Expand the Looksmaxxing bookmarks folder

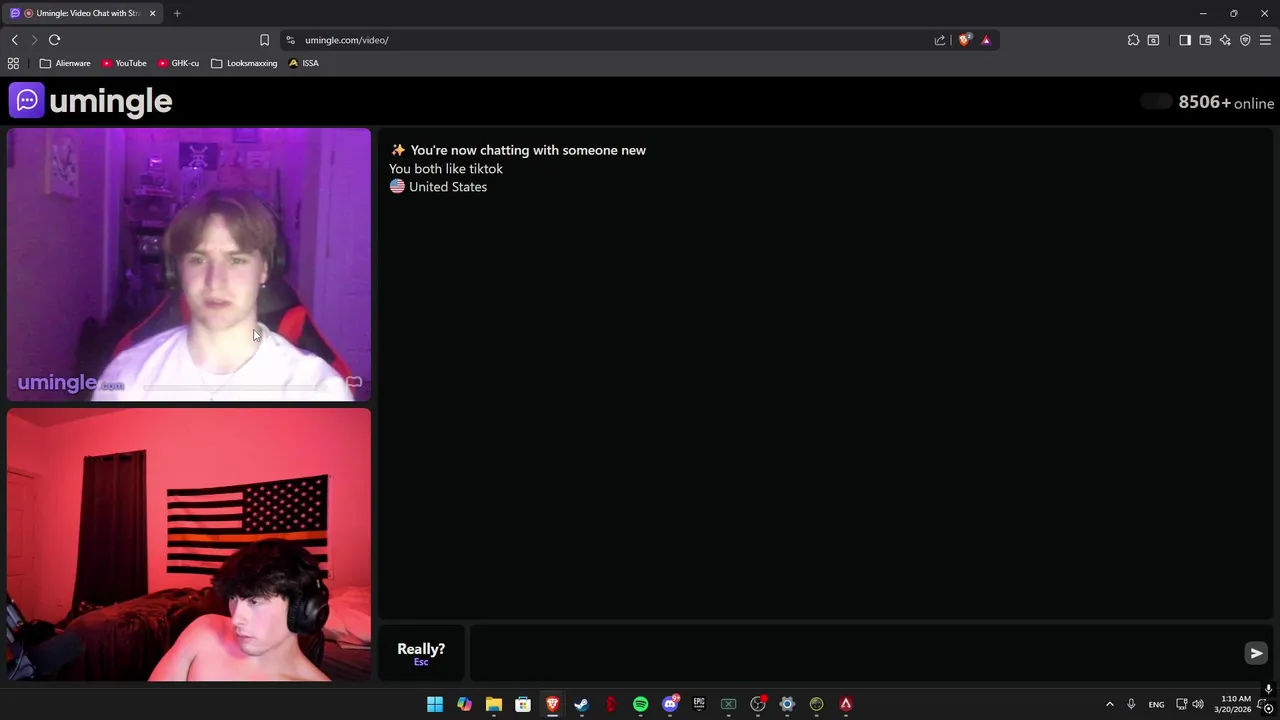pyautogui.click(x=244, y=63)
